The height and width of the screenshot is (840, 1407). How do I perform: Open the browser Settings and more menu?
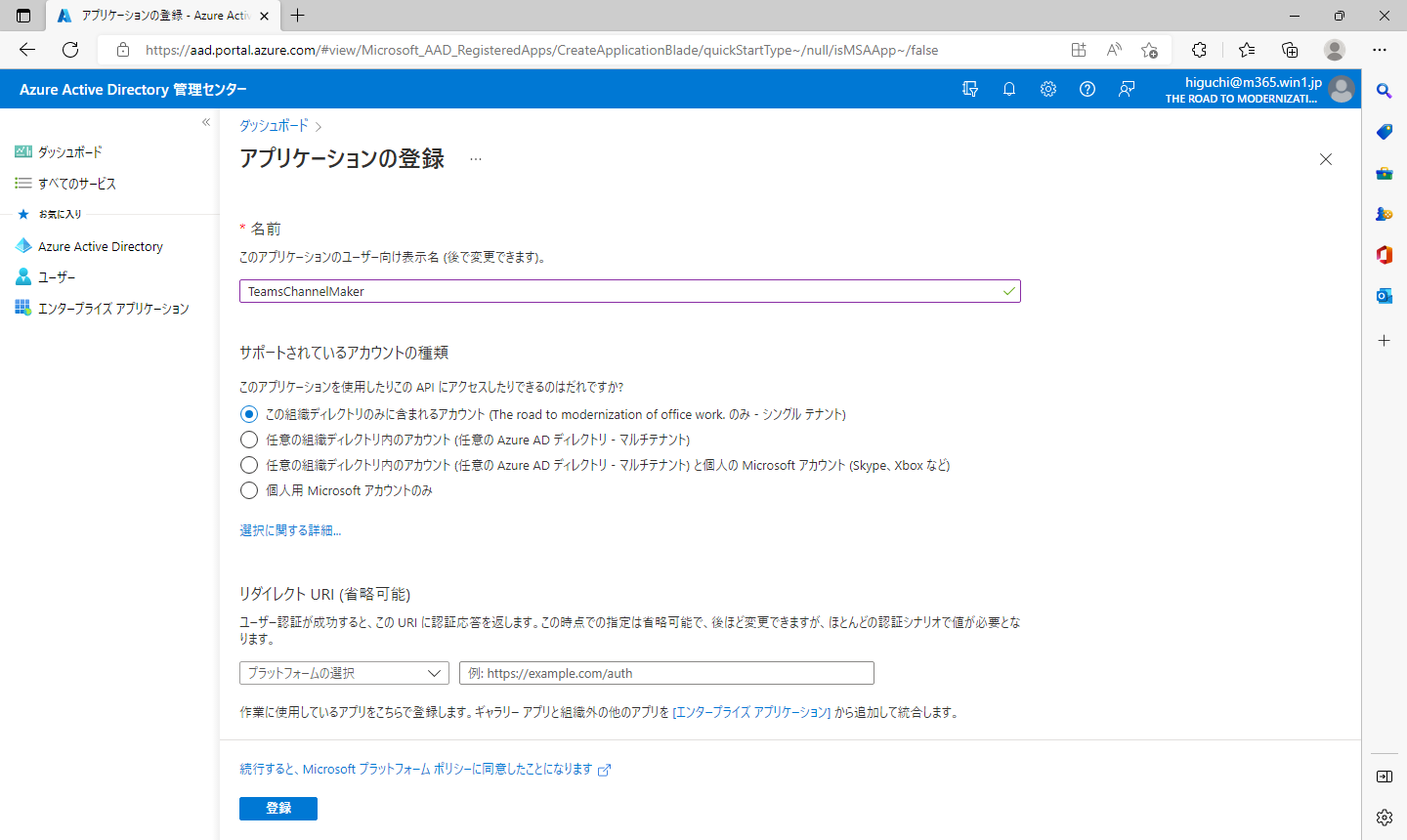click(1380, 50)
